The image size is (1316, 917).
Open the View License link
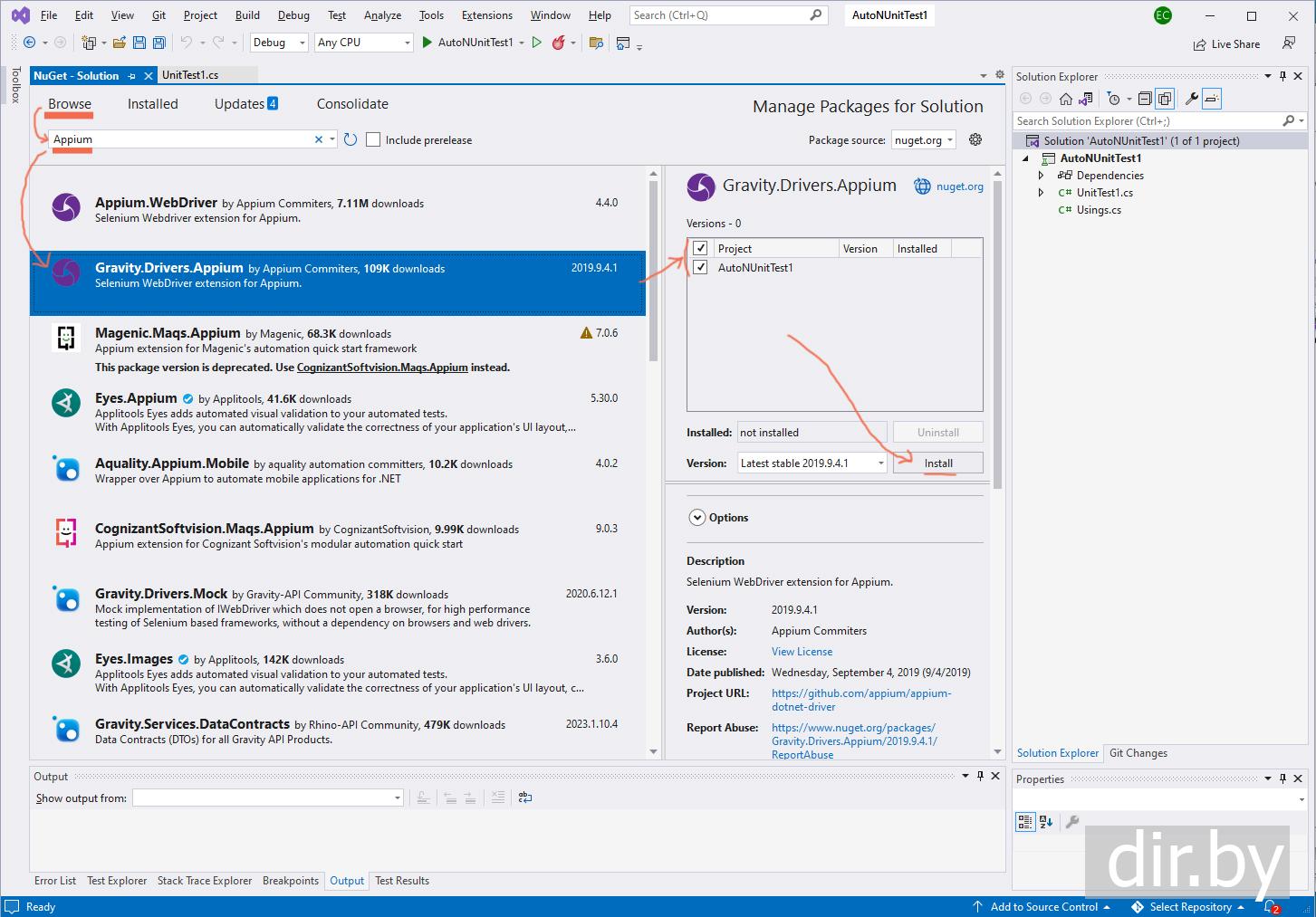pyautogui.click(x=802, y=652)
